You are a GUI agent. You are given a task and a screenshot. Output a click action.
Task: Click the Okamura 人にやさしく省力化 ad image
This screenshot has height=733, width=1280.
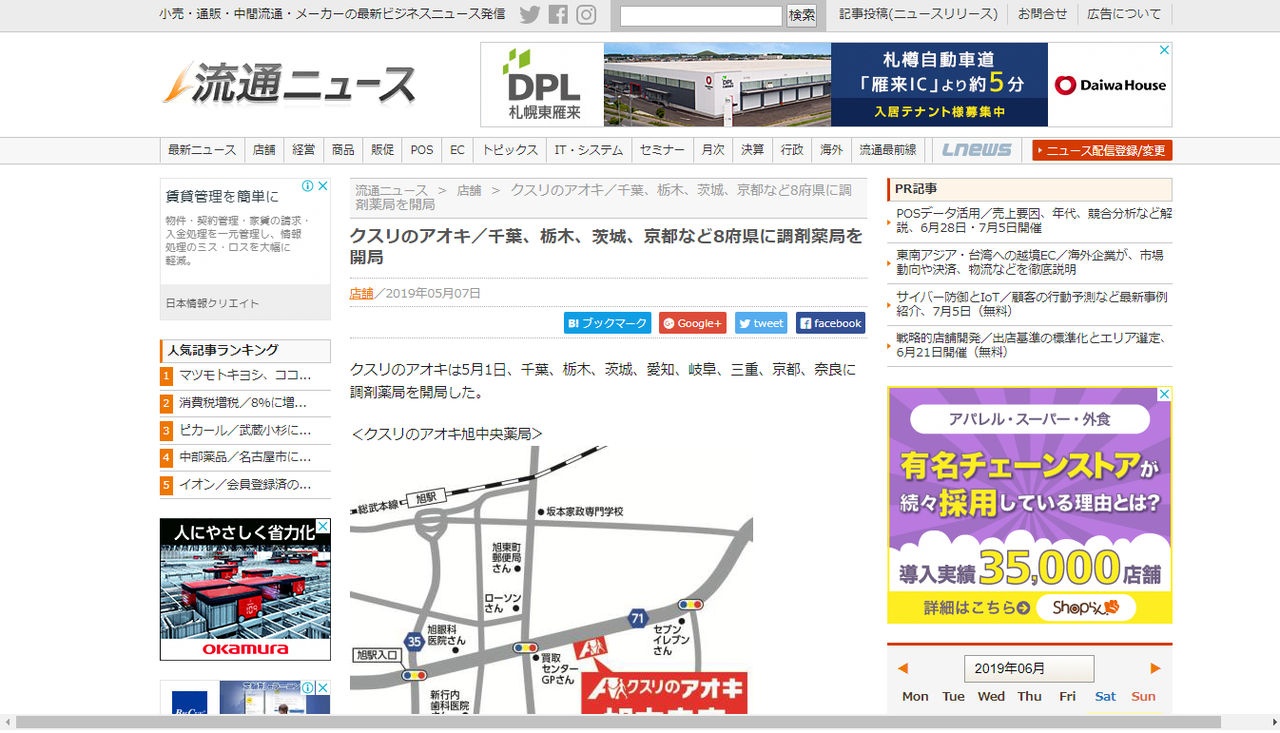pyautogui.click(x=245, y=589)
